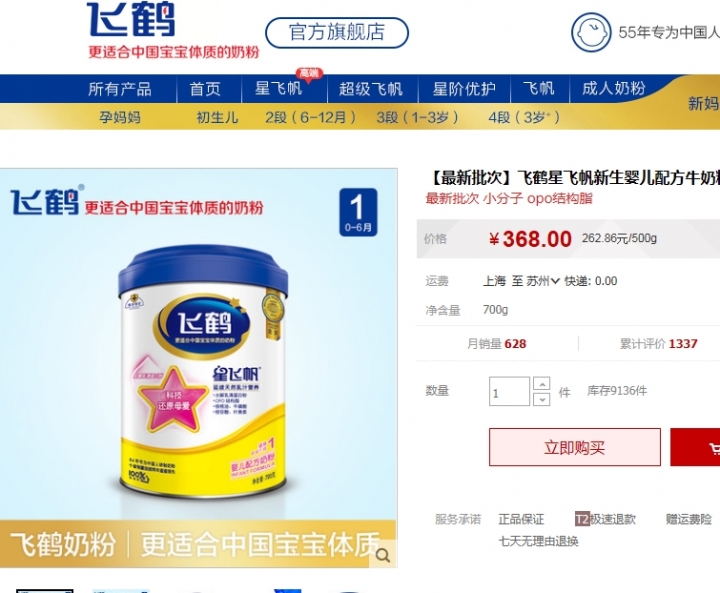
Task: Open the 星飞帆 menu tab
Action: [x=278, y=89]
